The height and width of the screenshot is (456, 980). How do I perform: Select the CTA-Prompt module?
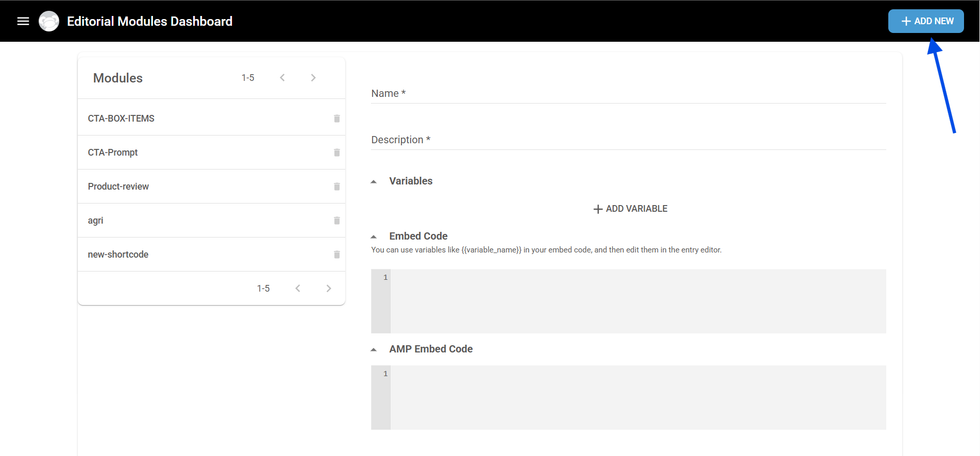coord(211,152)
